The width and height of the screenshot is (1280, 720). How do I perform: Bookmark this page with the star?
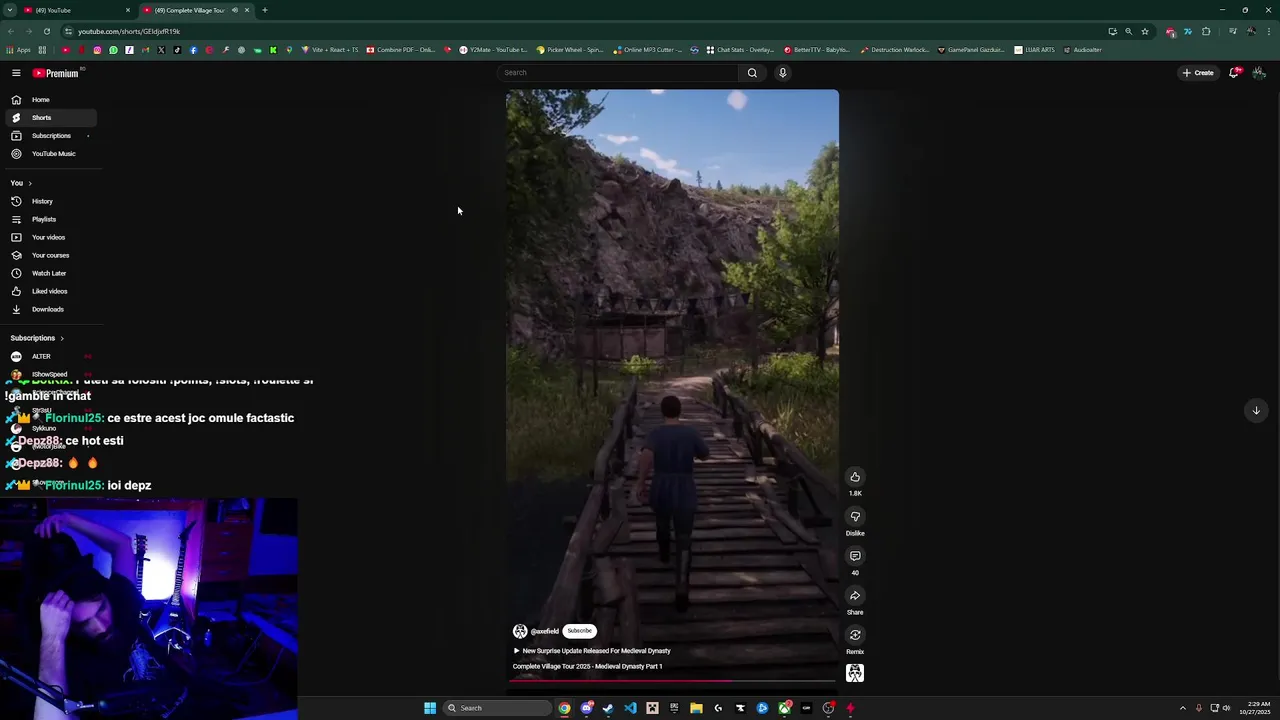coord(1145,31)
